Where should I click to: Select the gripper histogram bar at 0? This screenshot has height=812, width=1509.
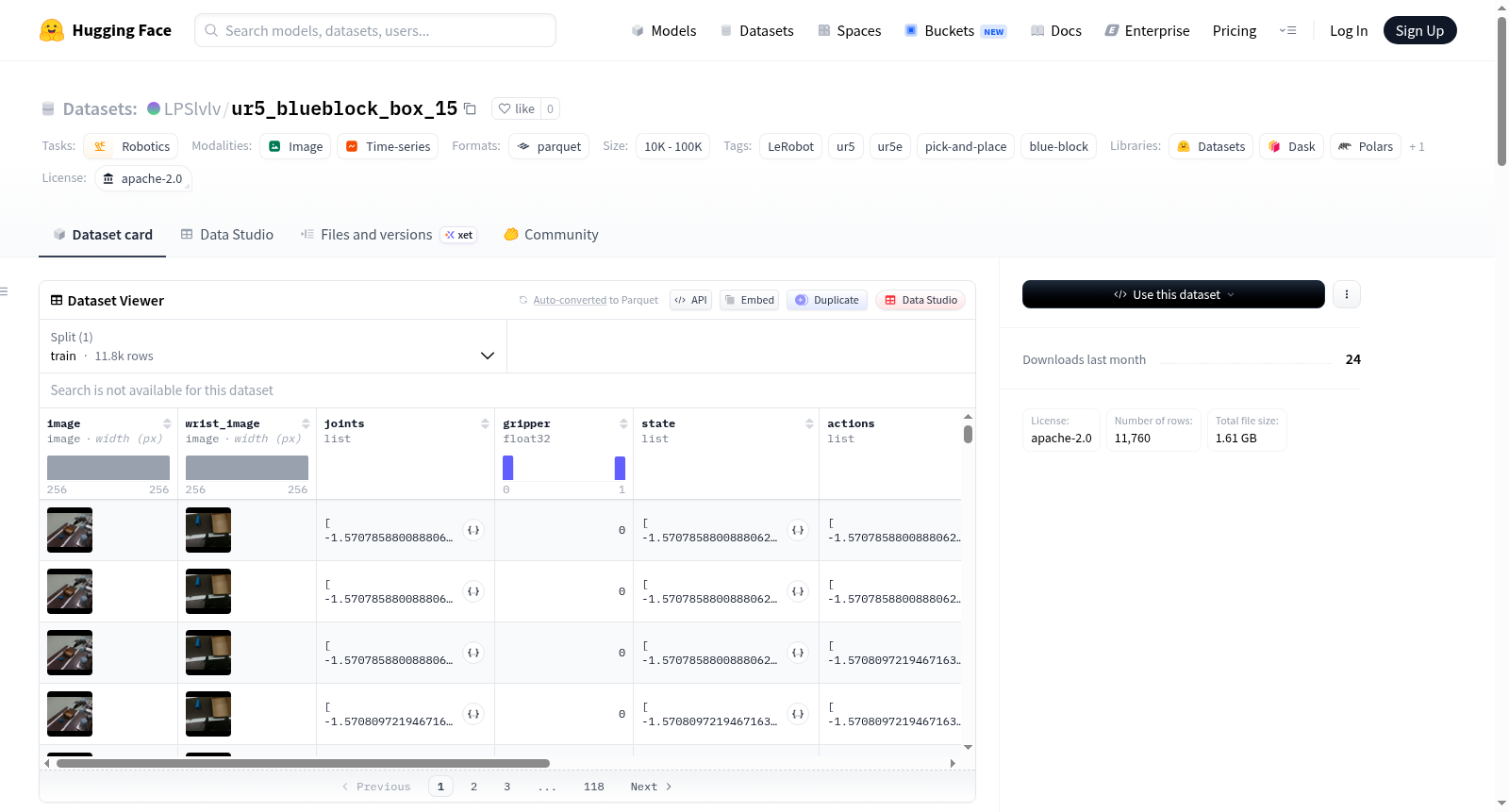[x=508, y=468]
